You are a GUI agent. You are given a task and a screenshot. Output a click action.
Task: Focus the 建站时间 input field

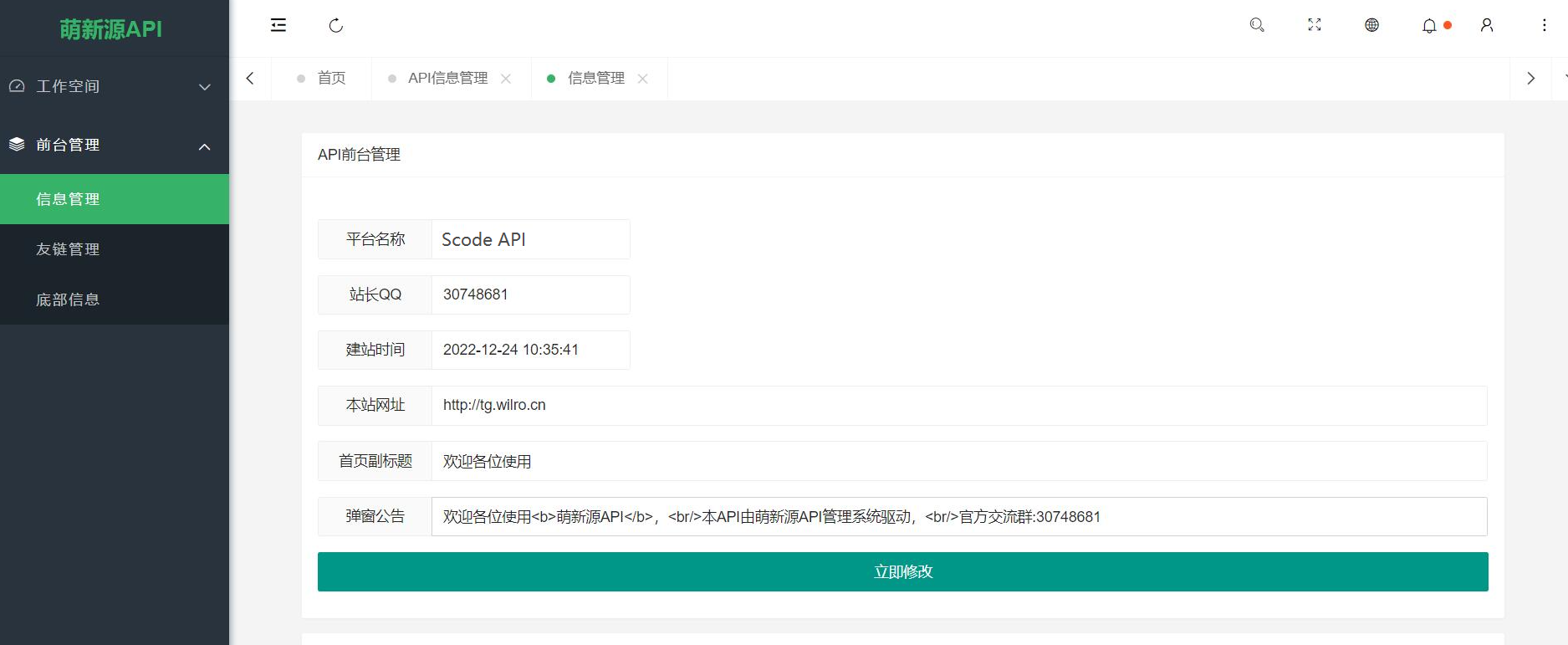(x=530, y=350)
